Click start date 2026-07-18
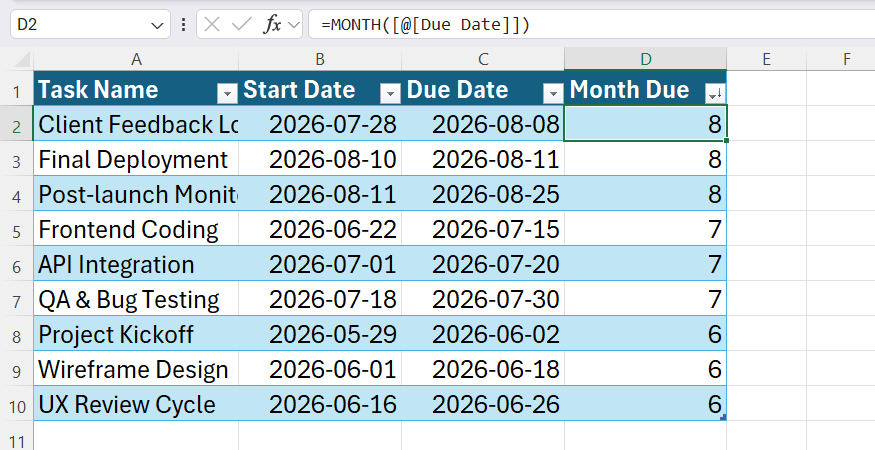This screenshot has width=875, height=450. tap(320, 299)
